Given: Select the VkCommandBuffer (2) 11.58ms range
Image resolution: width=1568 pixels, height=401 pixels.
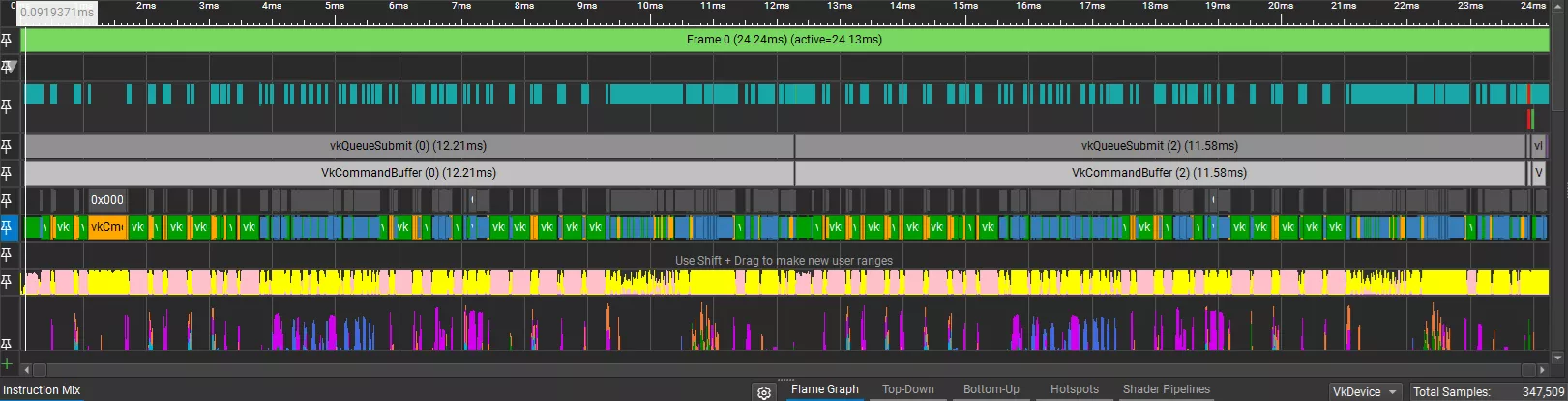Looking at the screenshot, I should (x=1159, y=173).
